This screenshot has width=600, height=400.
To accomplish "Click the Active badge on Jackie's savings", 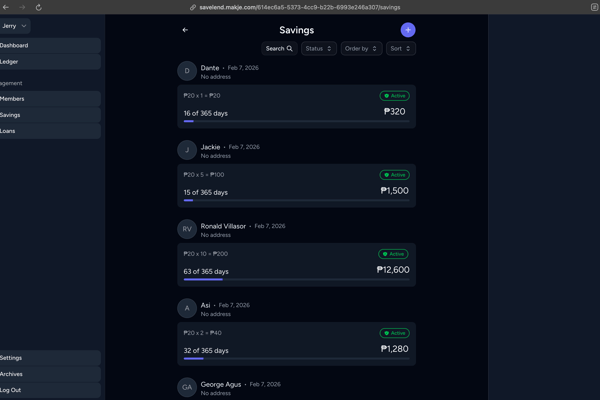I will pyautogui.click(x=394, y=175).
